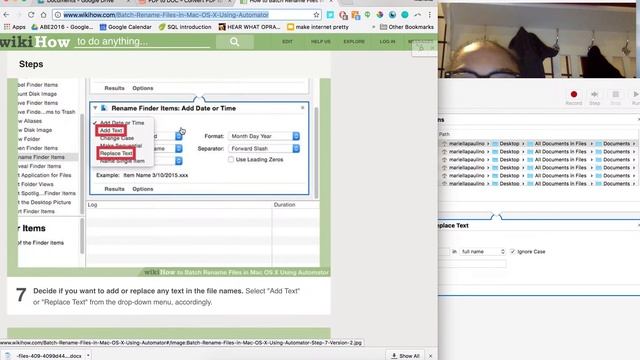Open EXPLORE in wikiHow header
The width and height of the screenshot is (640, 360).
click(x=354, y=42)
